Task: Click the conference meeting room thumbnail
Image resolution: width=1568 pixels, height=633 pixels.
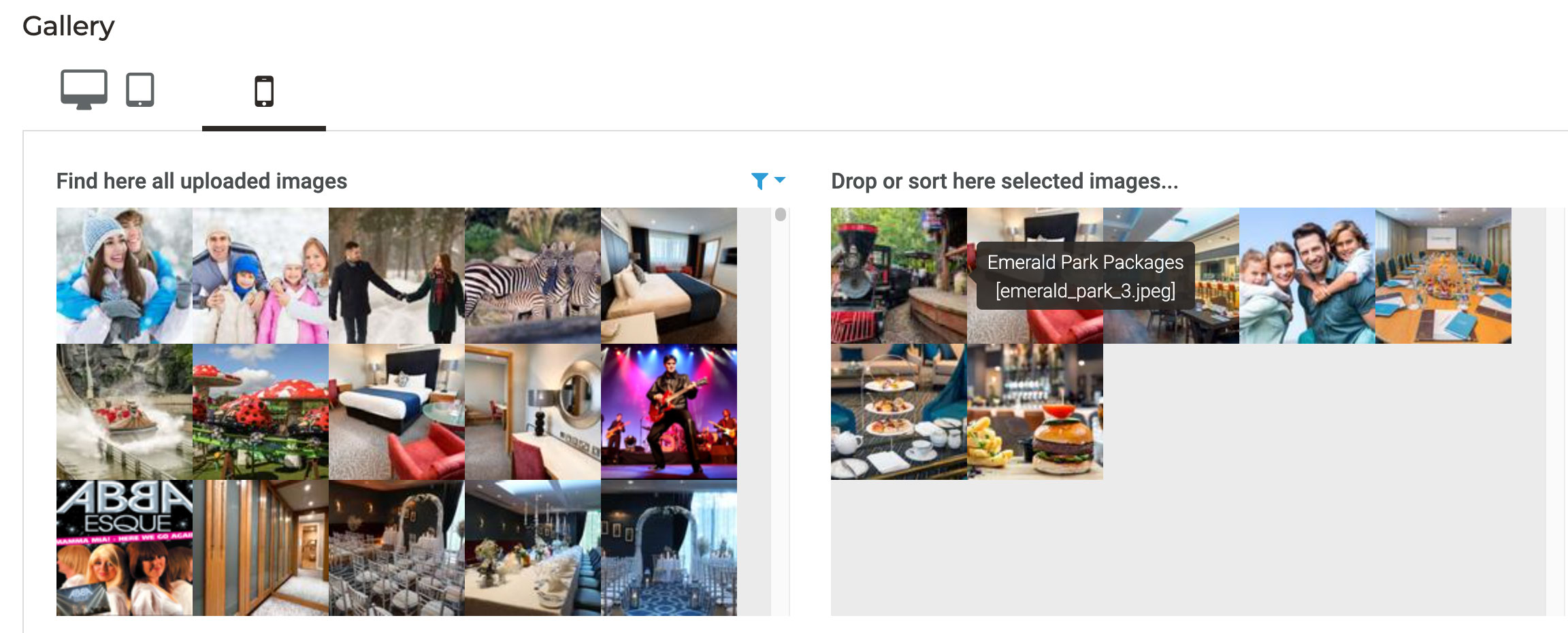Action: (x=1443, y=276)
